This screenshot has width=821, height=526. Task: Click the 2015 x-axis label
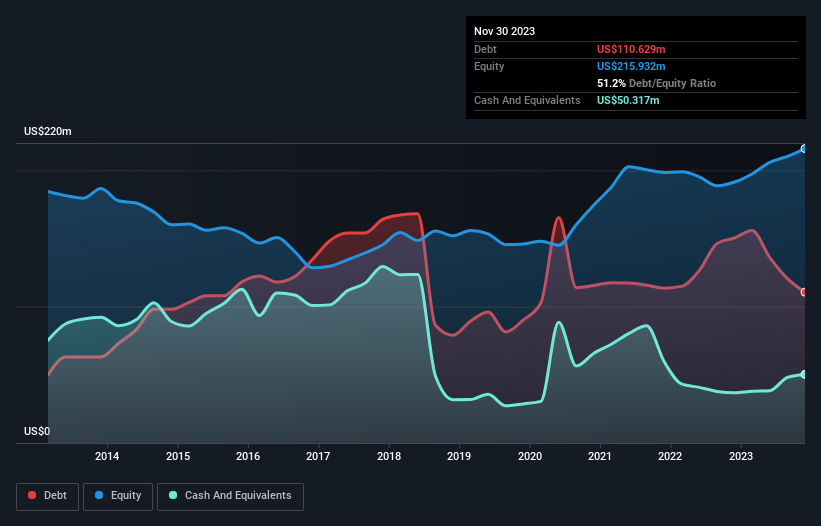coord(178,456)
